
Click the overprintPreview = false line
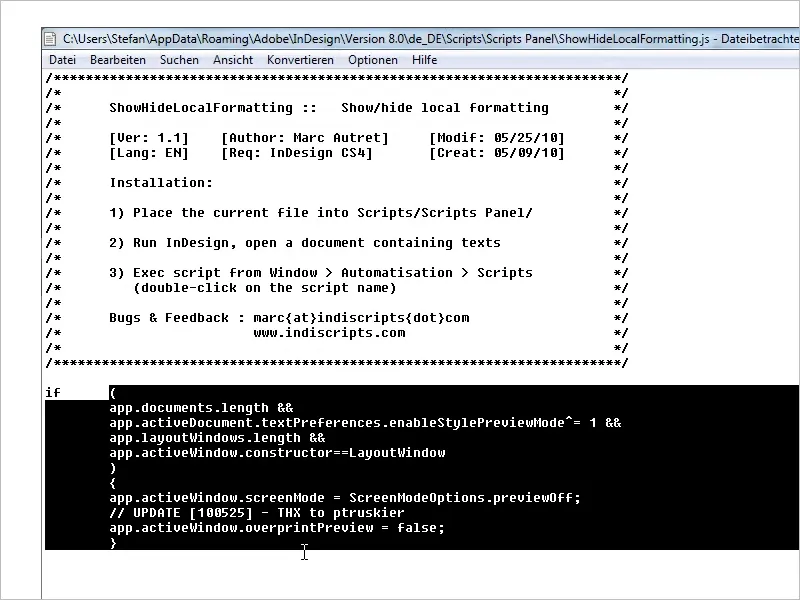coord(277,528)
